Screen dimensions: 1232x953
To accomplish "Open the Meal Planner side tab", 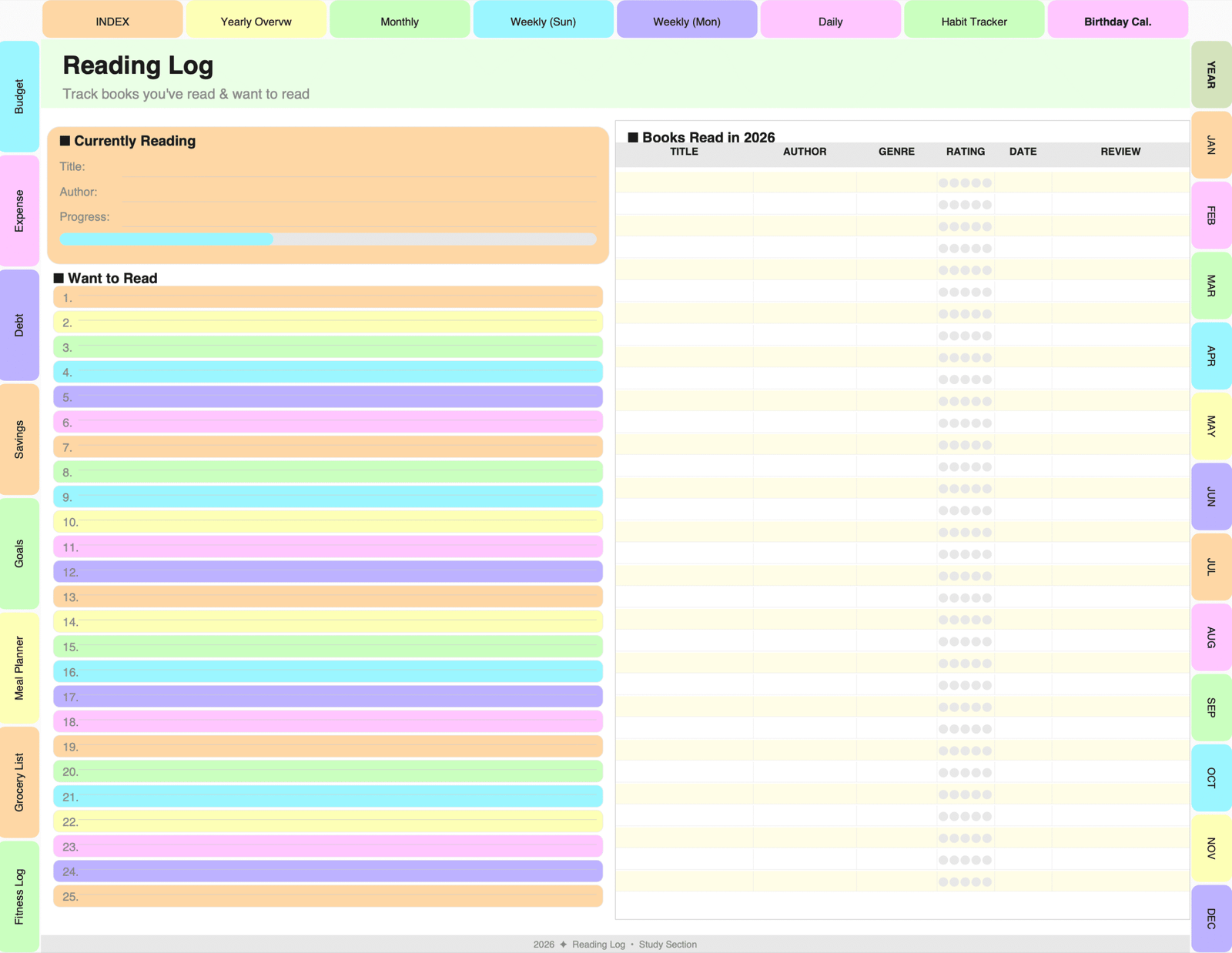I will (x=19, y=667).
